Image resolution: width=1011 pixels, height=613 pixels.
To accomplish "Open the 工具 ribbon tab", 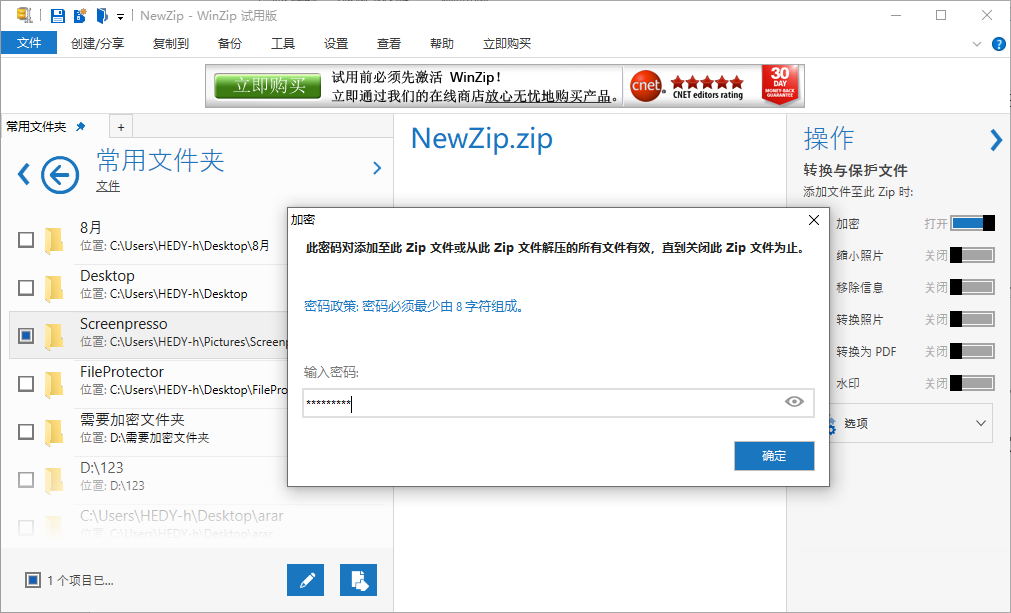I will (x=283, y=43).
